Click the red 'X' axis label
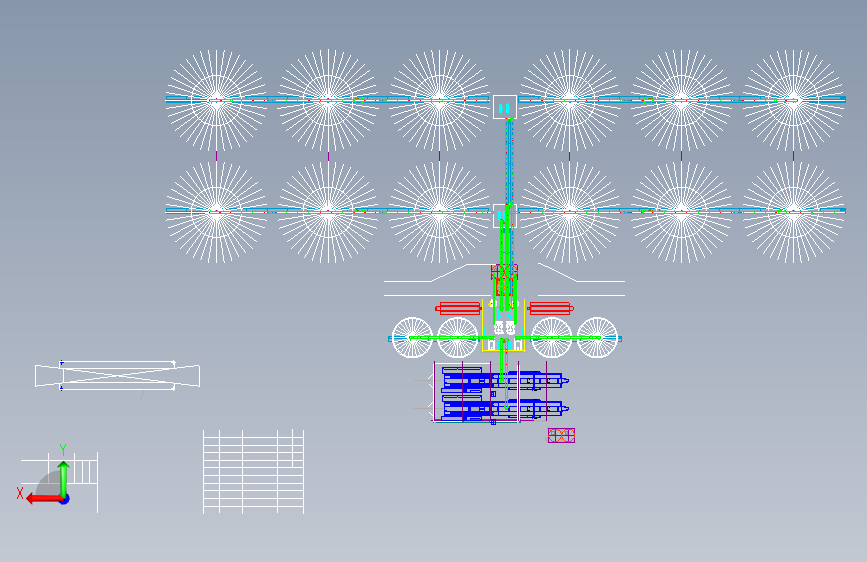 tap(20, 493)
